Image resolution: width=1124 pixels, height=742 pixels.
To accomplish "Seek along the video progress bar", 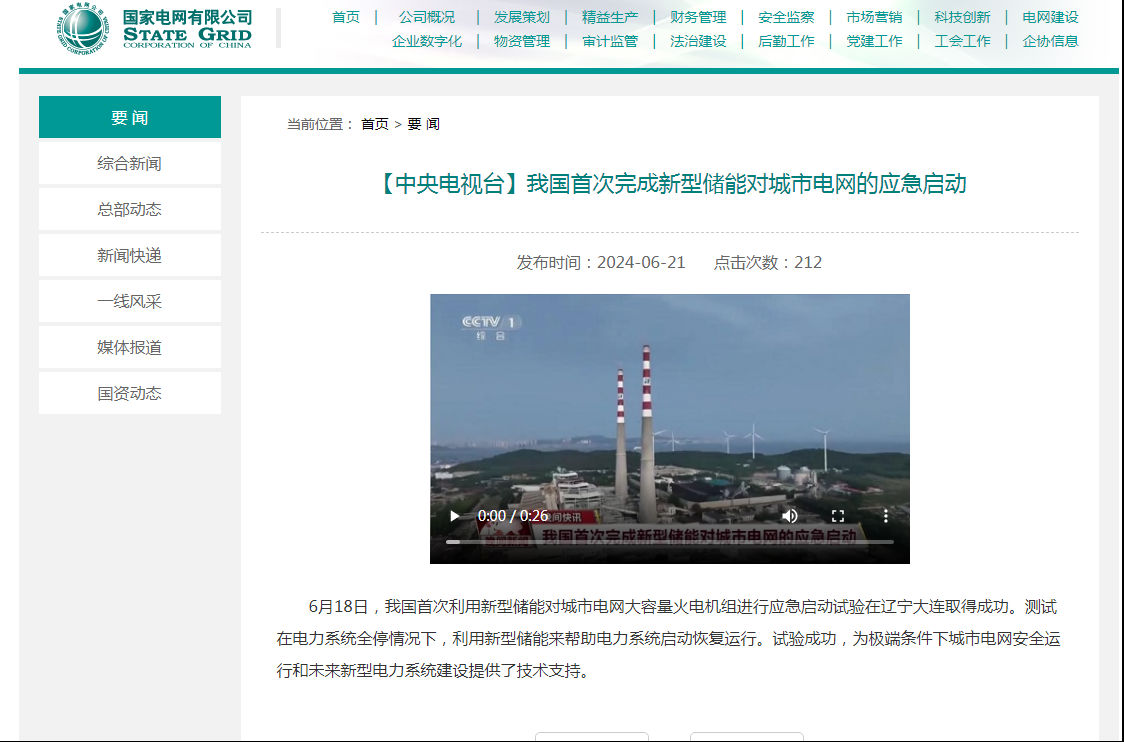I will tap(670, 542).
